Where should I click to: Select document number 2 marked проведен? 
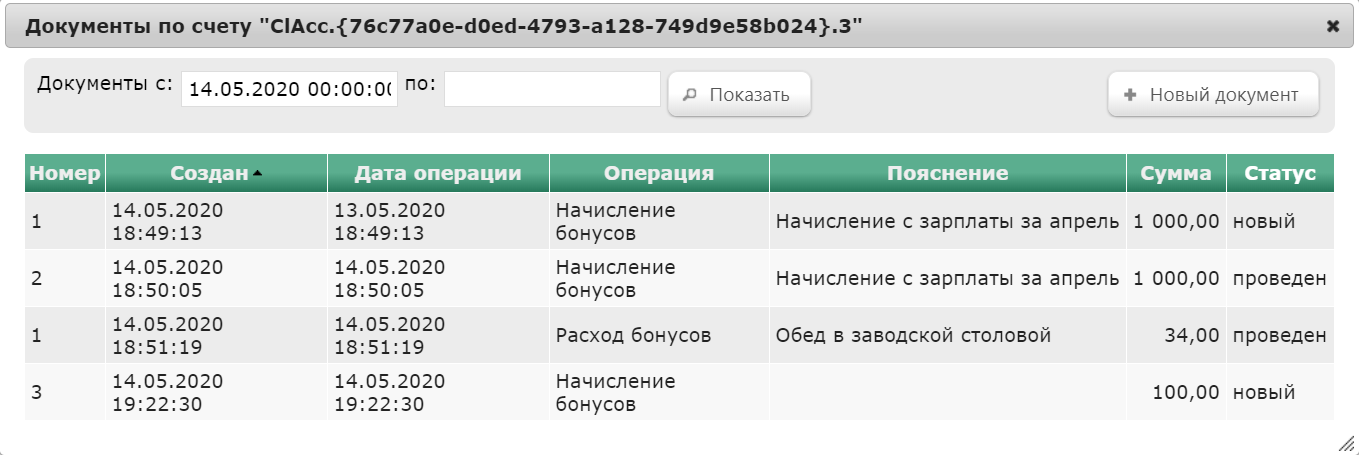click(x=679, y=278)
